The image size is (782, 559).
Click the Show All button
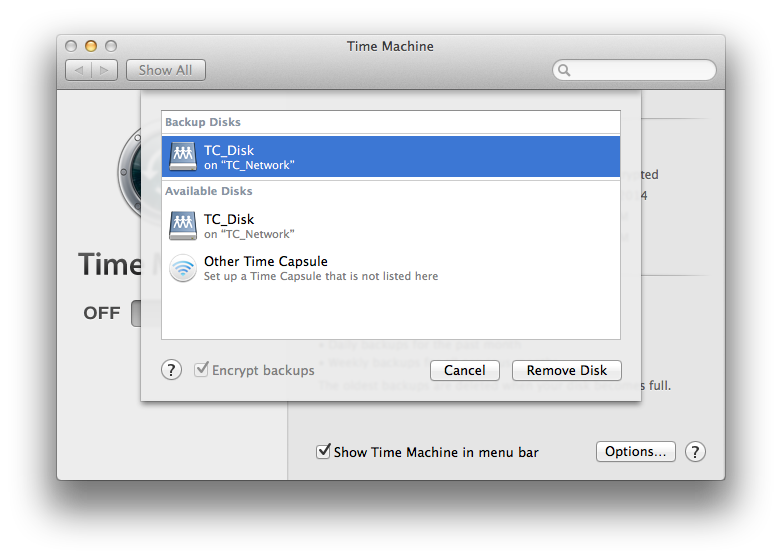166,70
